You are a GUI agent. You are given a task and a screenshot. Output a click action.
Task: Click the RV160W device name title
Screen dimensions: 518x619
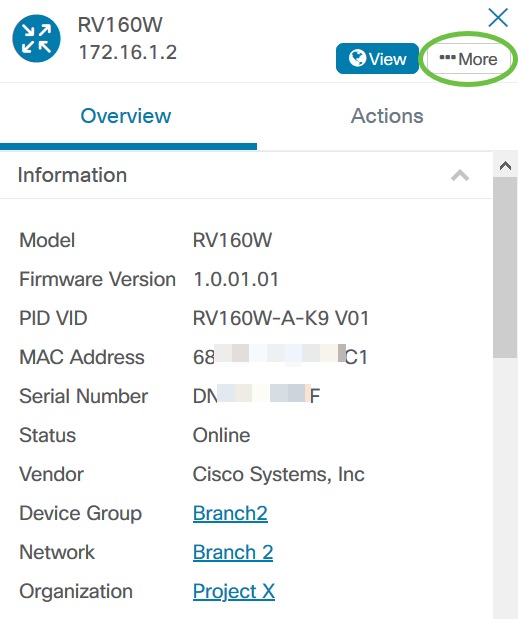pos(120,25)
